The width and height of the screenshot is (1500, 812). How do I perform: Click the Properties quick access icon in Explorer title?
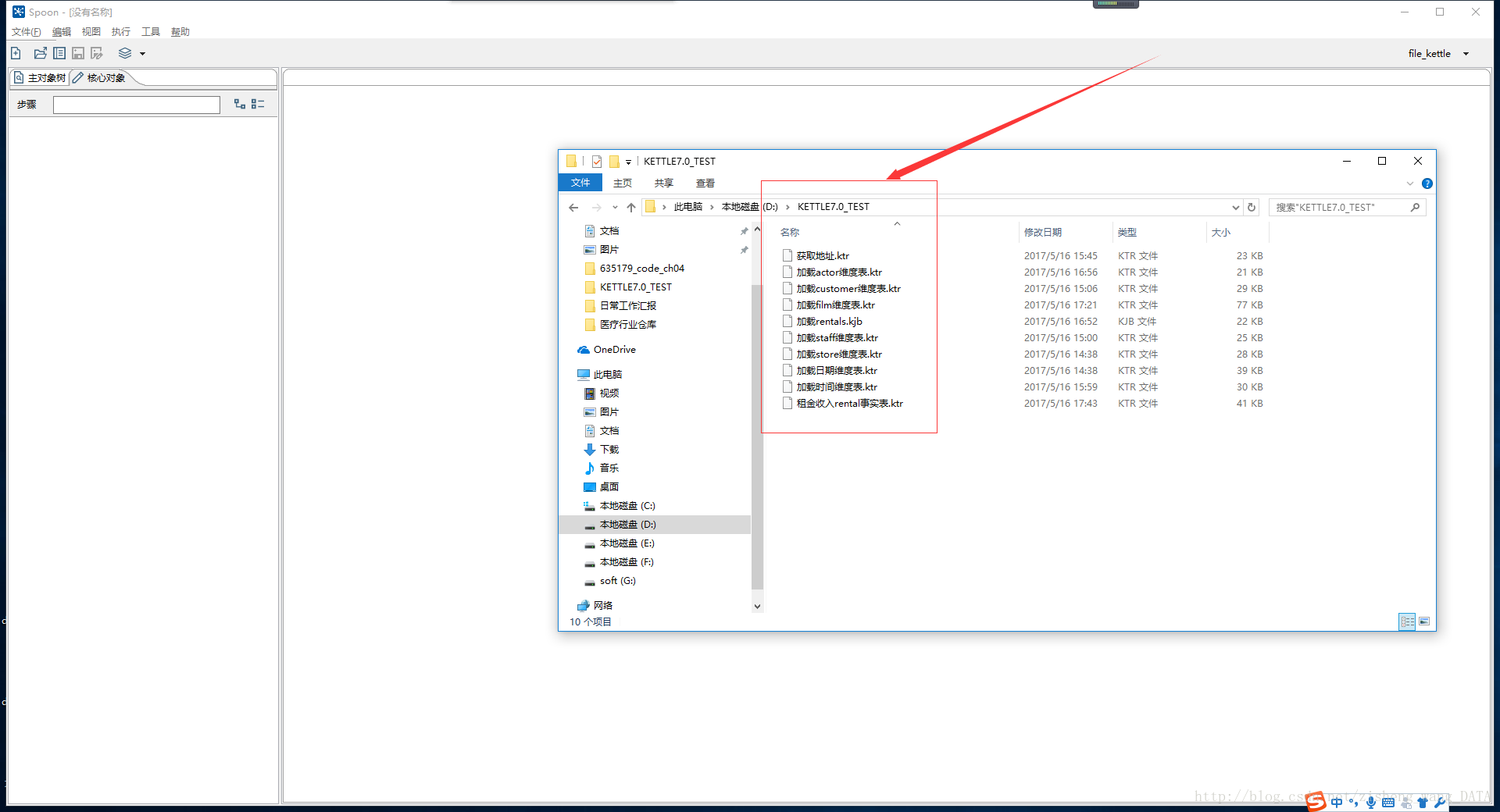click(x=597, y=162)
